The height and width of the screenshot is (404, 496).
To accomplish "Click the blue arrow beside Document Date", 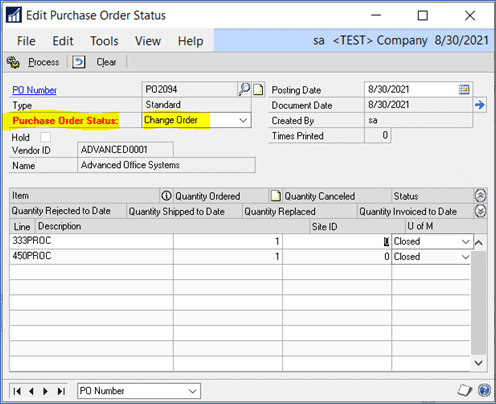I will (480, 105).
